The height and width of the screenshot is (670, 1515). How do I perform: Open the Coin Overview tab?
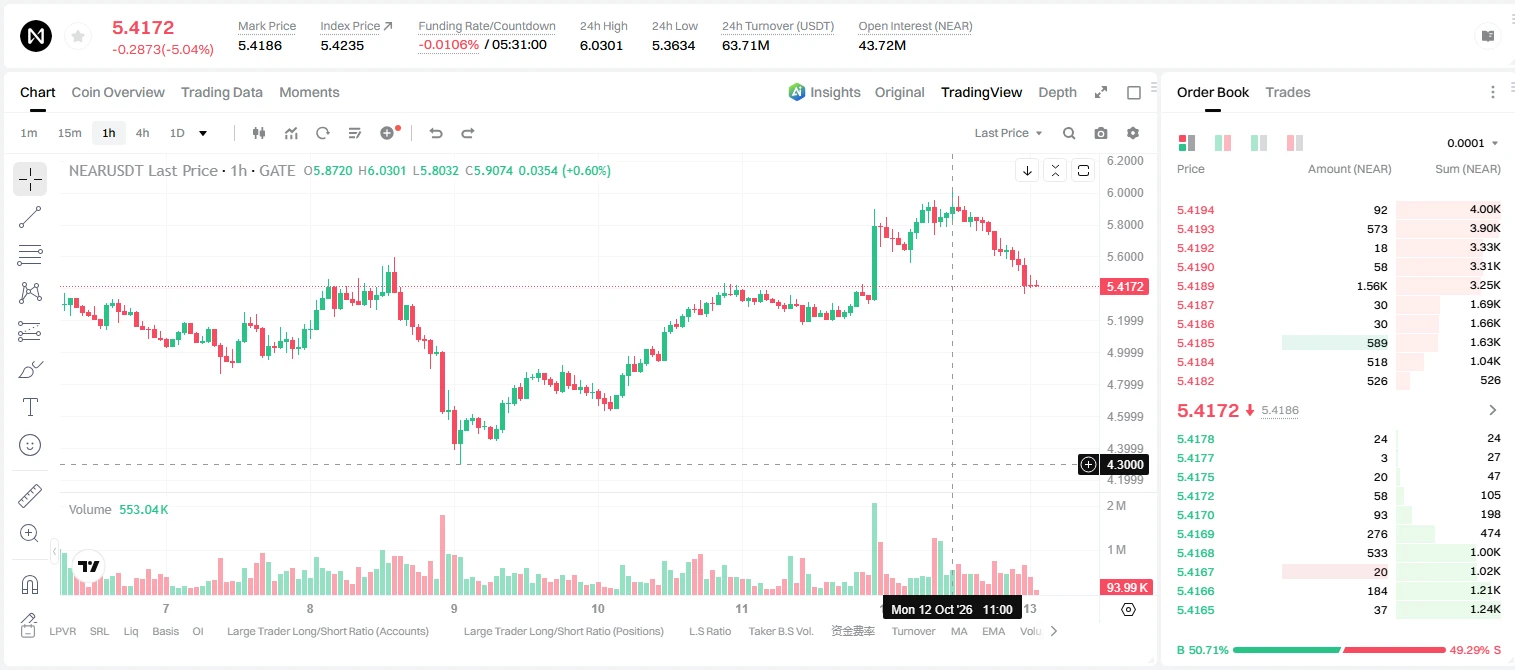tap(118, 92)
